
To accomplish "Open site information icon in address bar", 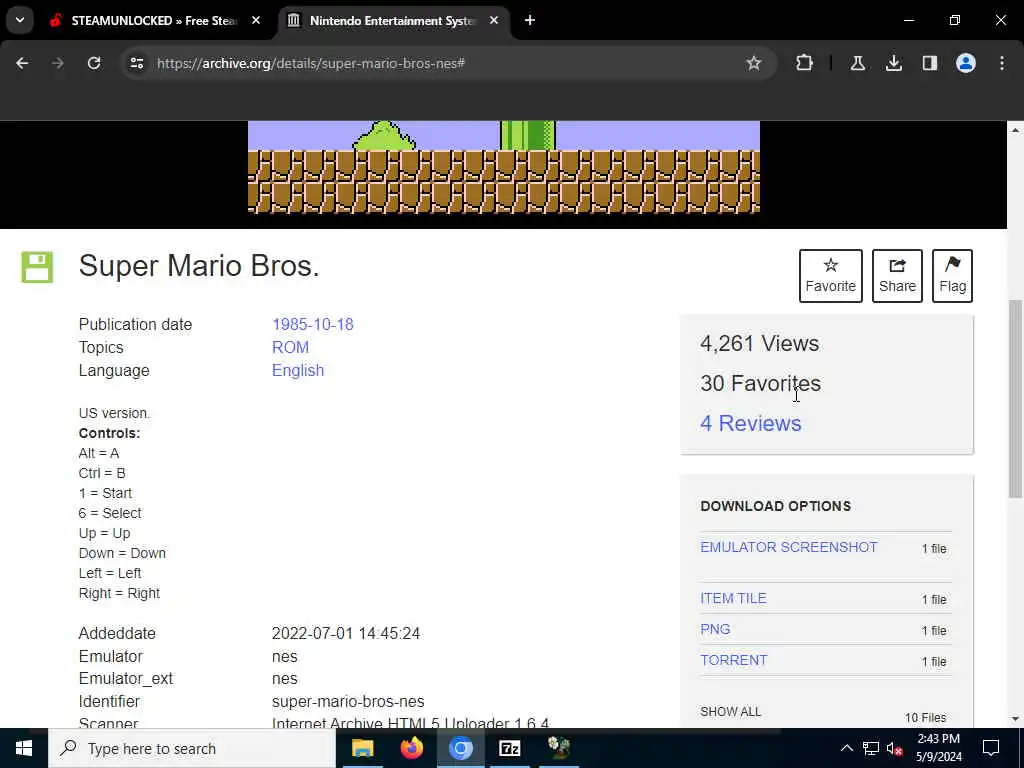I will pos(136,63).
